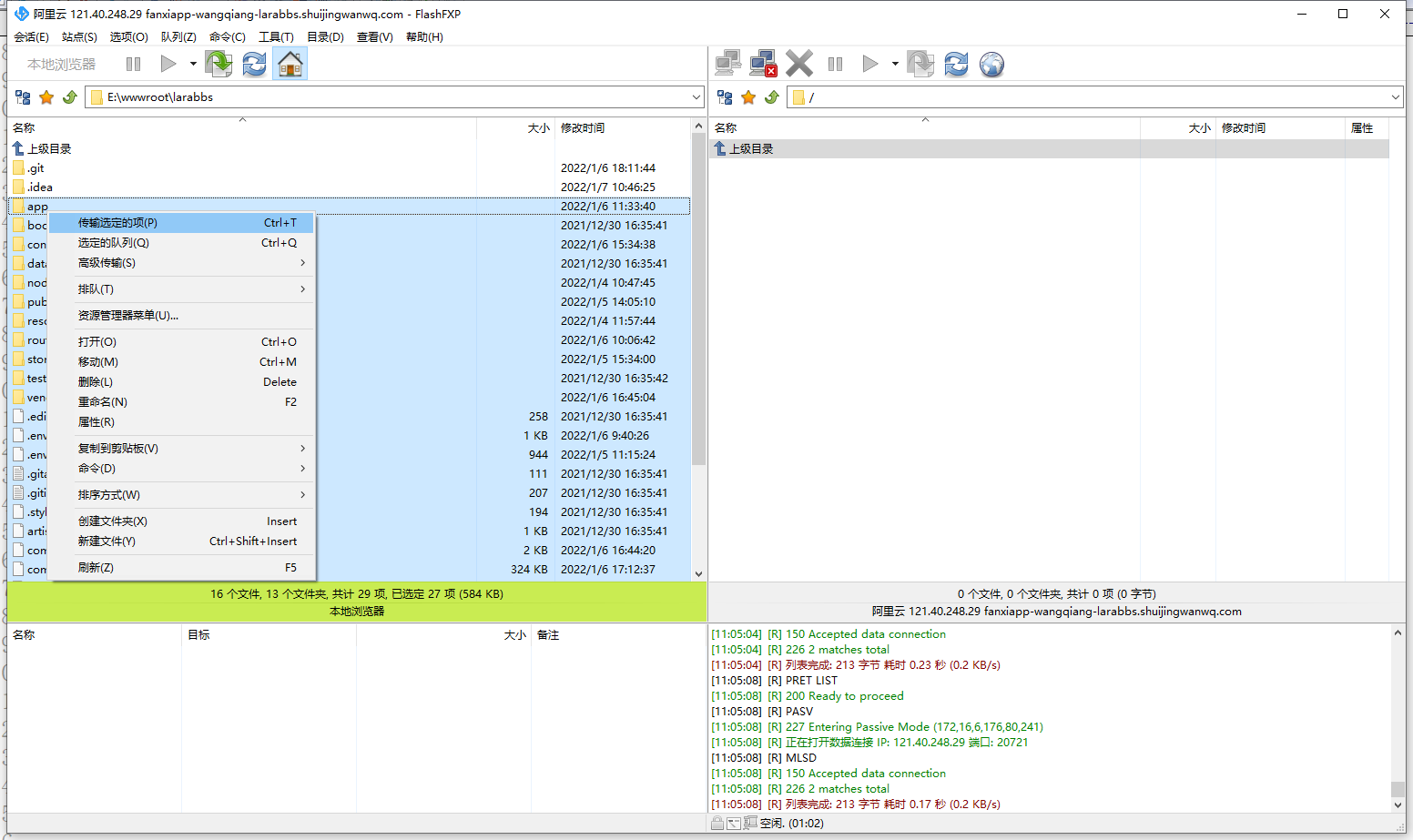Viewport: 1413px width, 840px height.
Task: Expand the local path E:\wwwroot\larabbs dropdown
Action: [x=696, y=97]
